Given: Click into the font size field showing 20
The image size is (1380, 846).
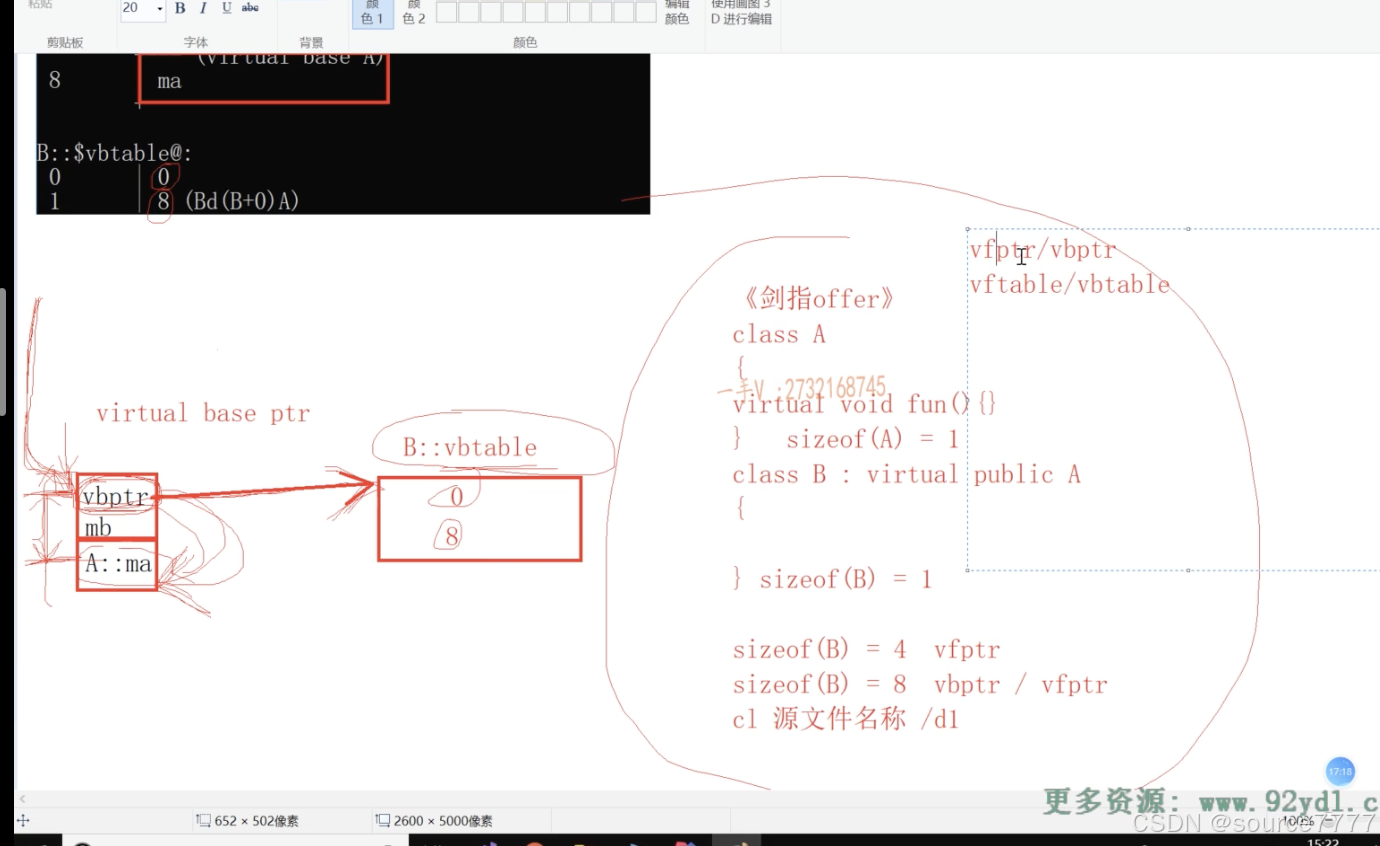Looking at the screenshot, I should [136, 9].
